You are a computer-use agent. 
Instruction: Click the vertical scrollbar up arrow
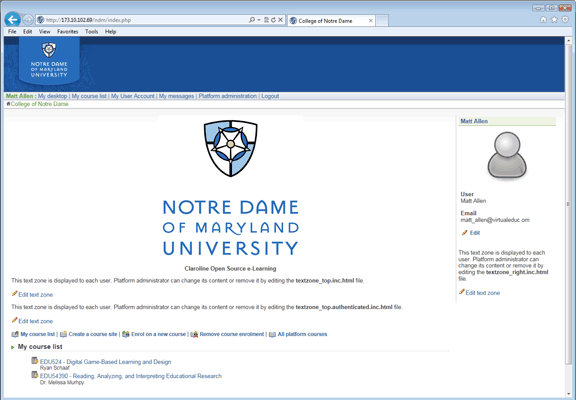(x=568, y=40)
